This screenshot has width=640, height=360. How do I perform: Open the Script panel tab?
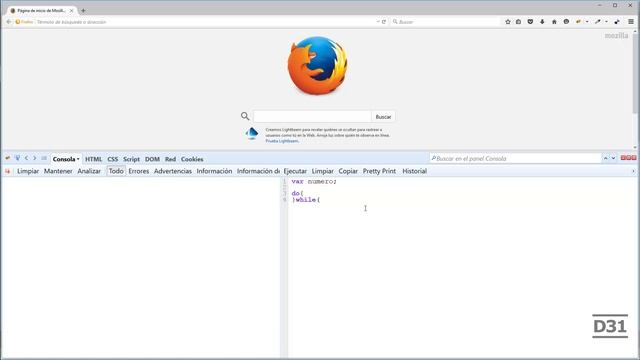click(x=131, y=159)
